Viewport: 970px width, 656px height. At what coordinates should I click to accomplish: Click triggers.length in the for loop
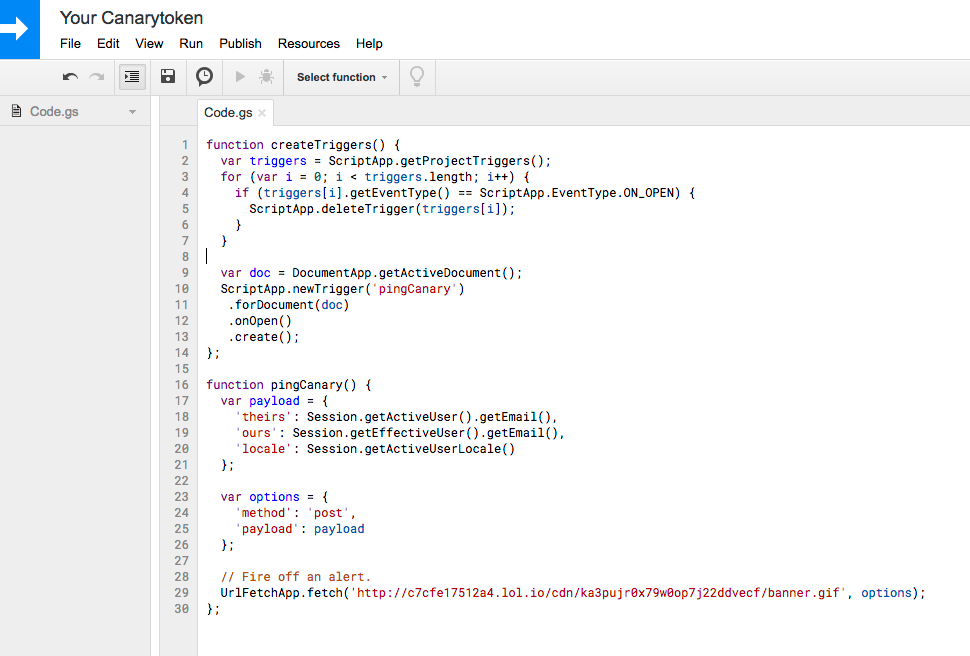tap(418, 177)
